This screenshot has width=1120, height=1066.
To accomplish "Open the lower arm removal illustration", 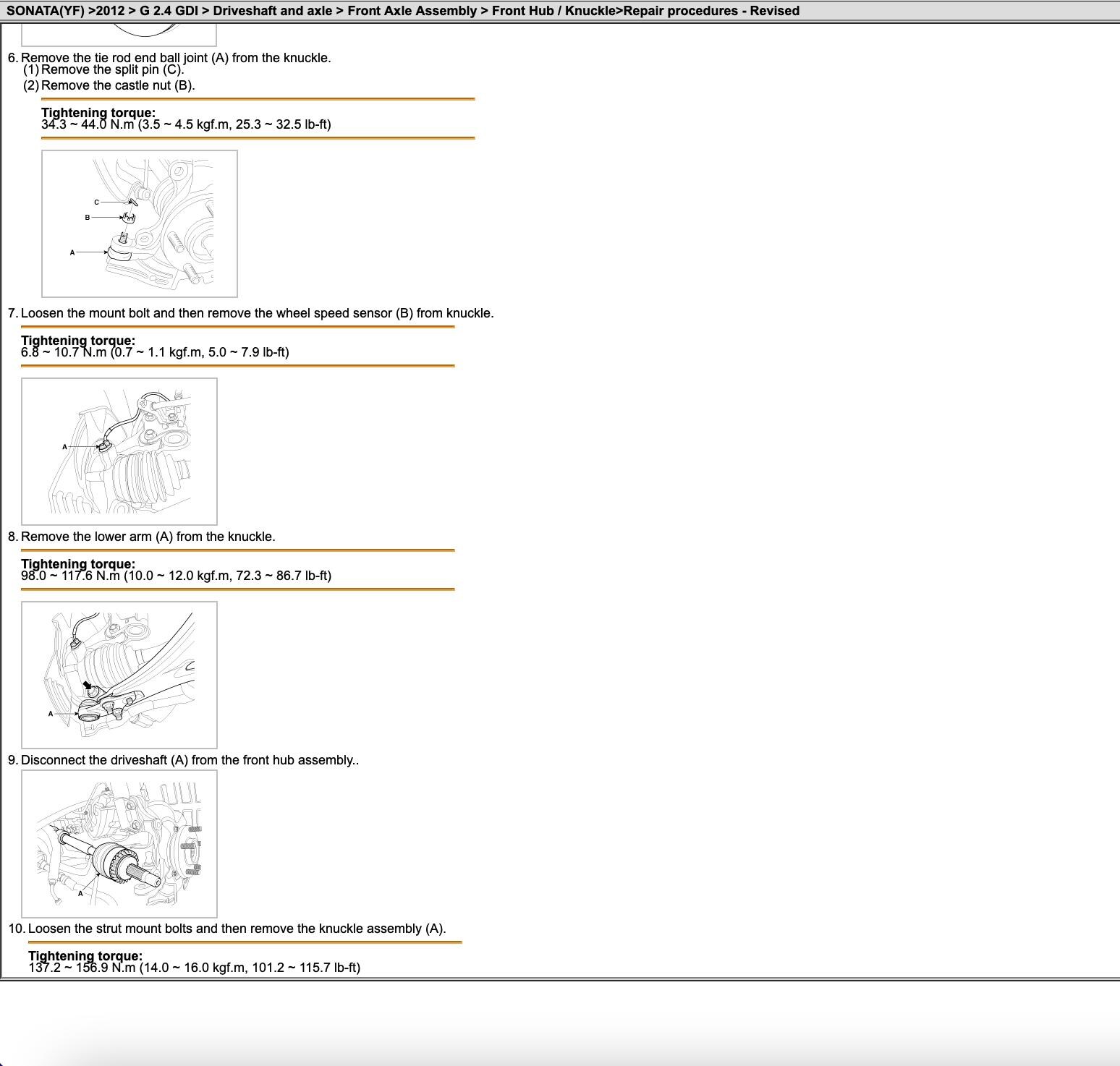I will pyautogui.click(x=119, y=675).
